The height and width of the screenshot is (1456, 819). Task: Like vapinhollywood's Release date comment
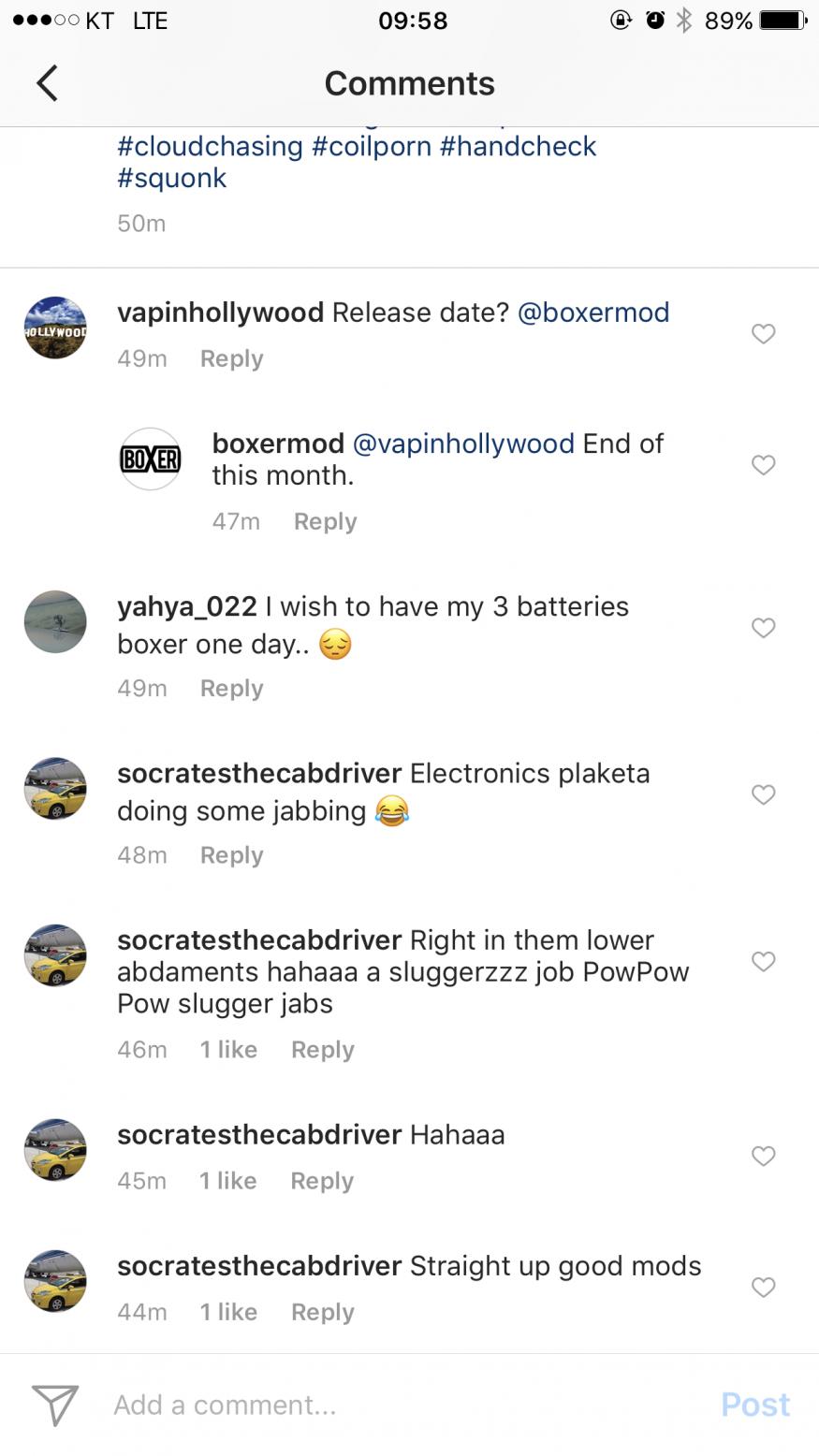pyautogui.click(x=764, y=334)
